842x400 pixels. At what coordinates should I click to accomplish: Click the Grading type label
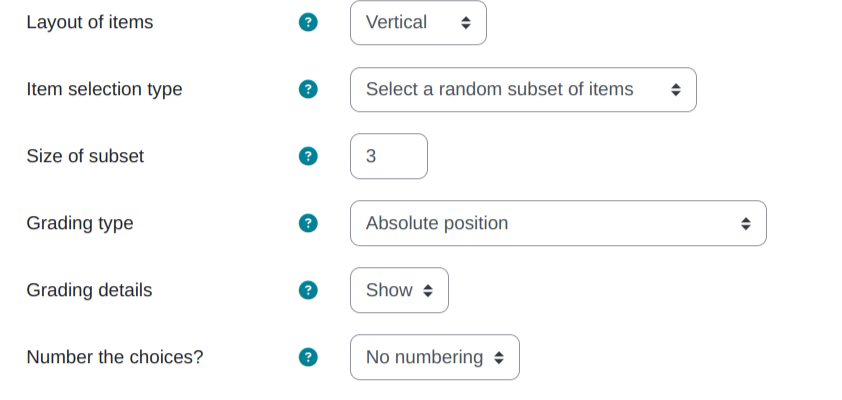pyautogui.click(x=80, y=223)
